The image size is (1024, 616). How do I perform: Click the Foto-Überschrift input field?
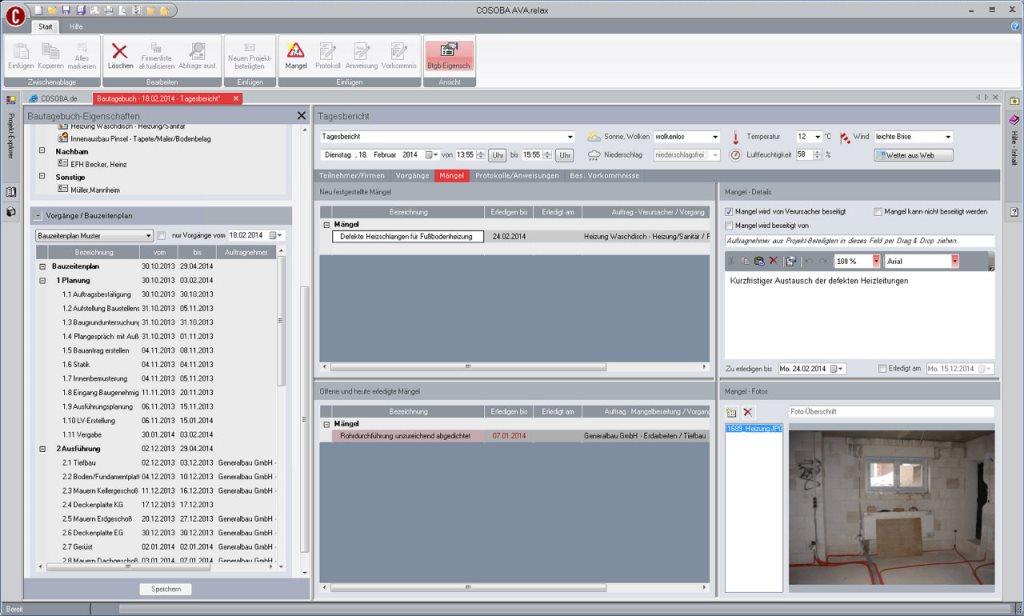(890, 412)
